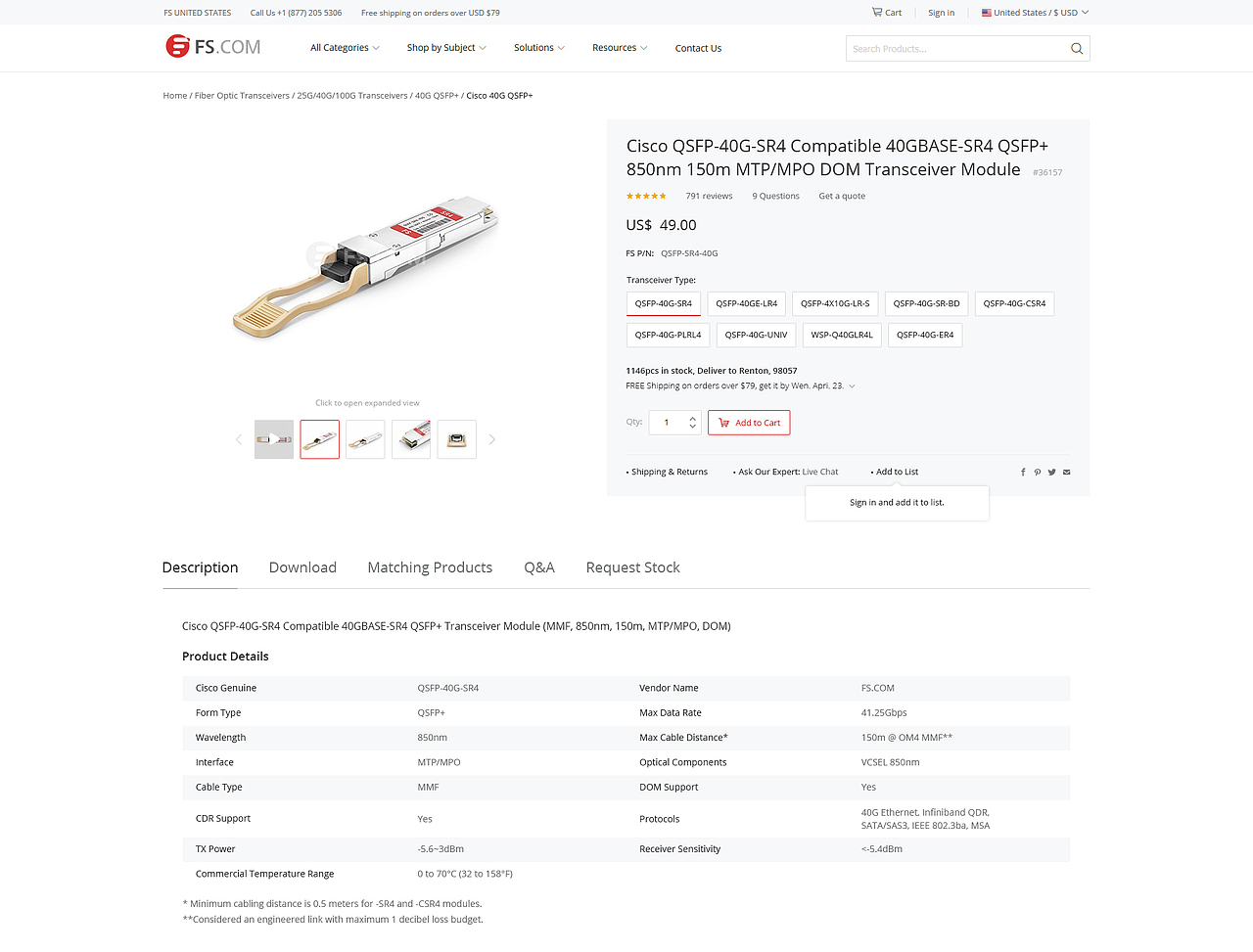Switch to the Q&A tab
This screenshot has height=952, width=1253.
pos(539,567)
